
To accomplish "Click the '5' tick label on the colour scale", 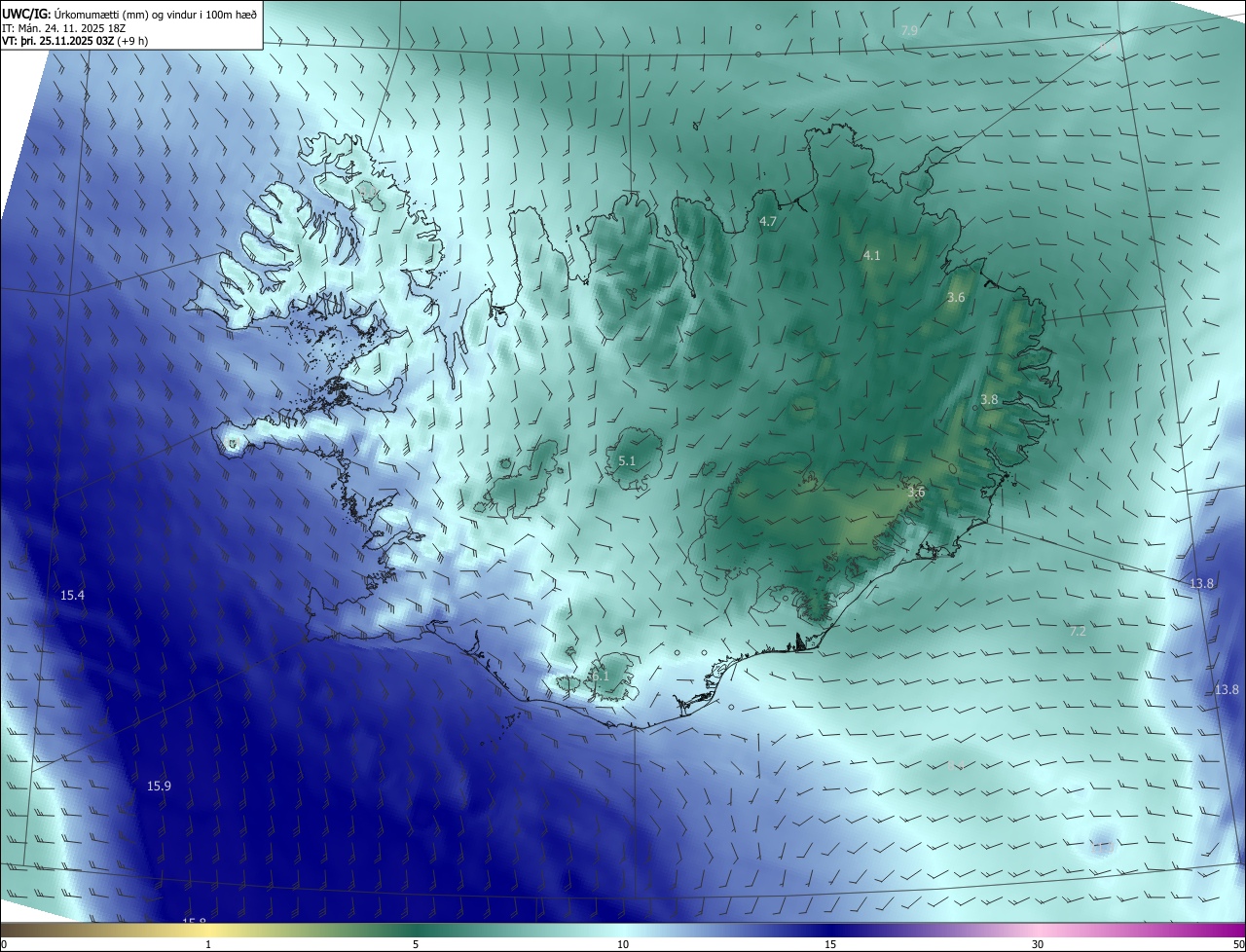I will click(416, 944).
